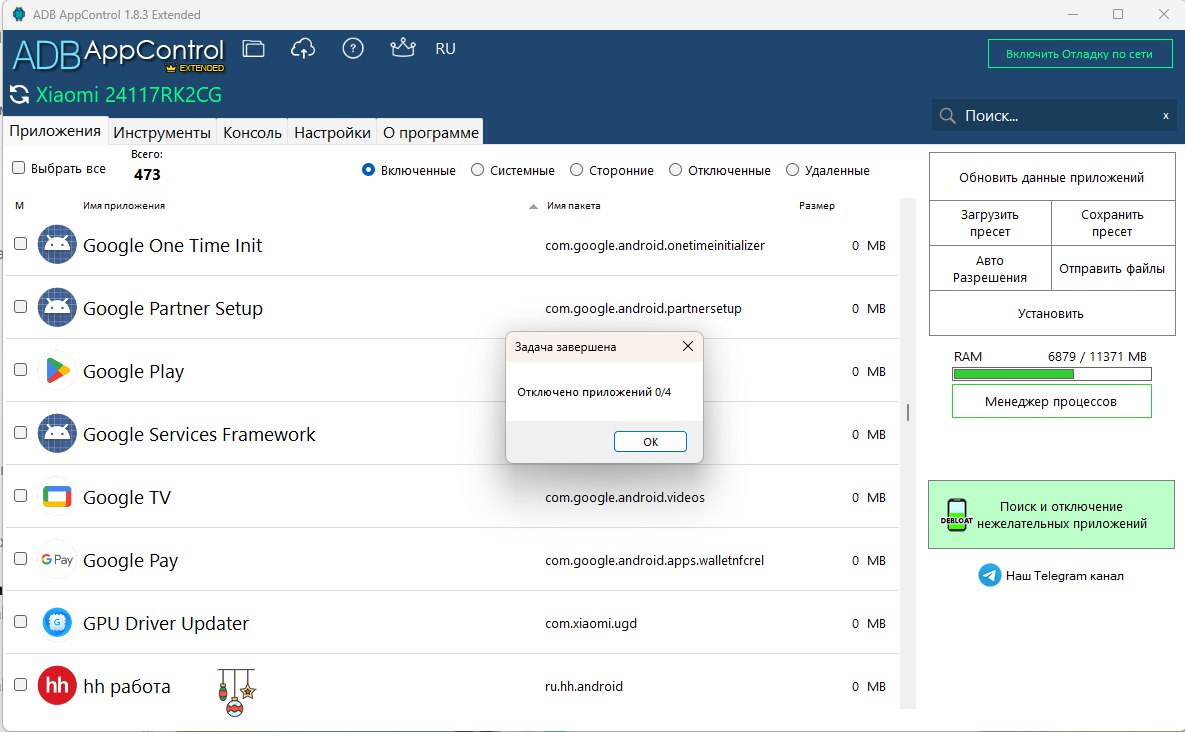
Task: Click the GPU Driver Updater app icon
Action: 57,622
